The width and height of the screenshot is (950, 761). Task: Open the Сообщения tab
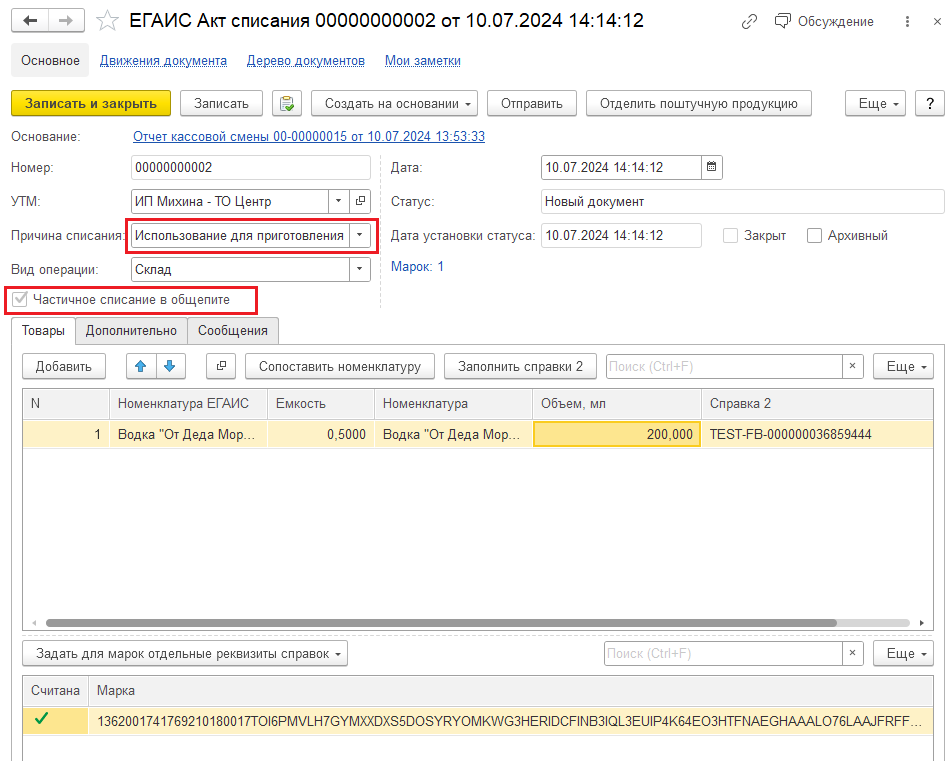(232, 330)
